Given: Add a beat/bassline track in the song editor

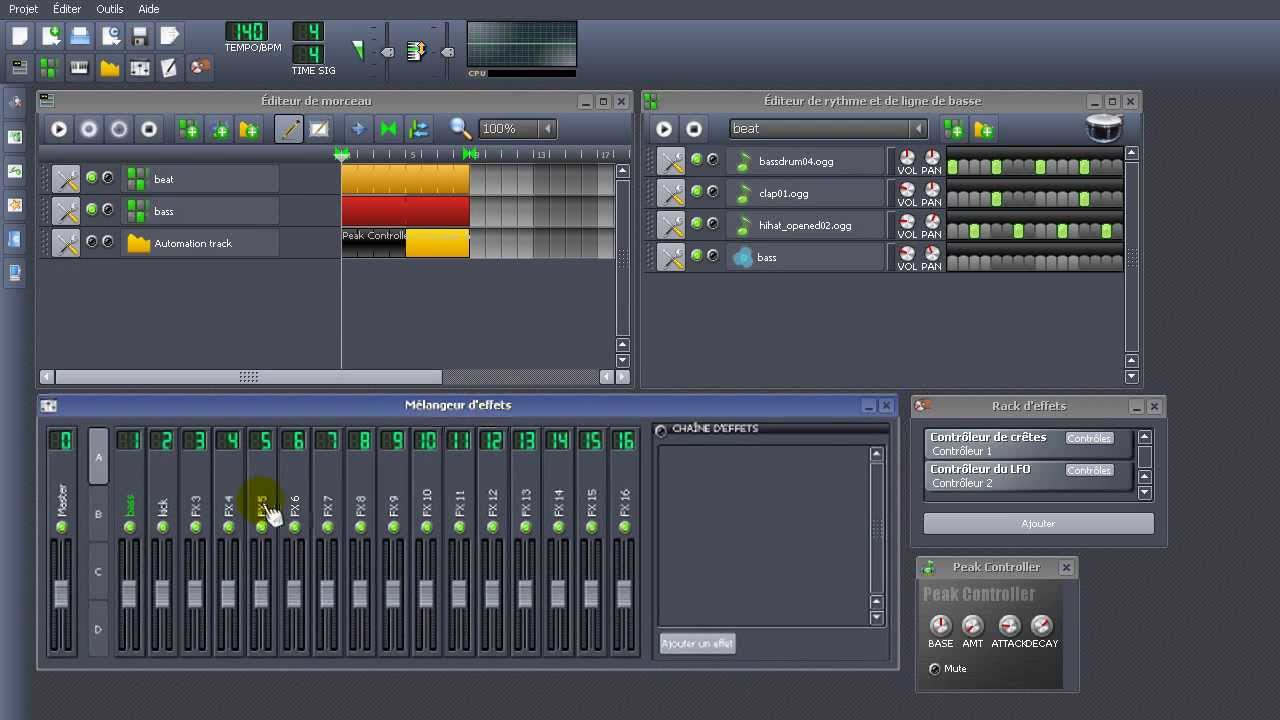Looking at the screenshot, I should [x=188, y=129].
